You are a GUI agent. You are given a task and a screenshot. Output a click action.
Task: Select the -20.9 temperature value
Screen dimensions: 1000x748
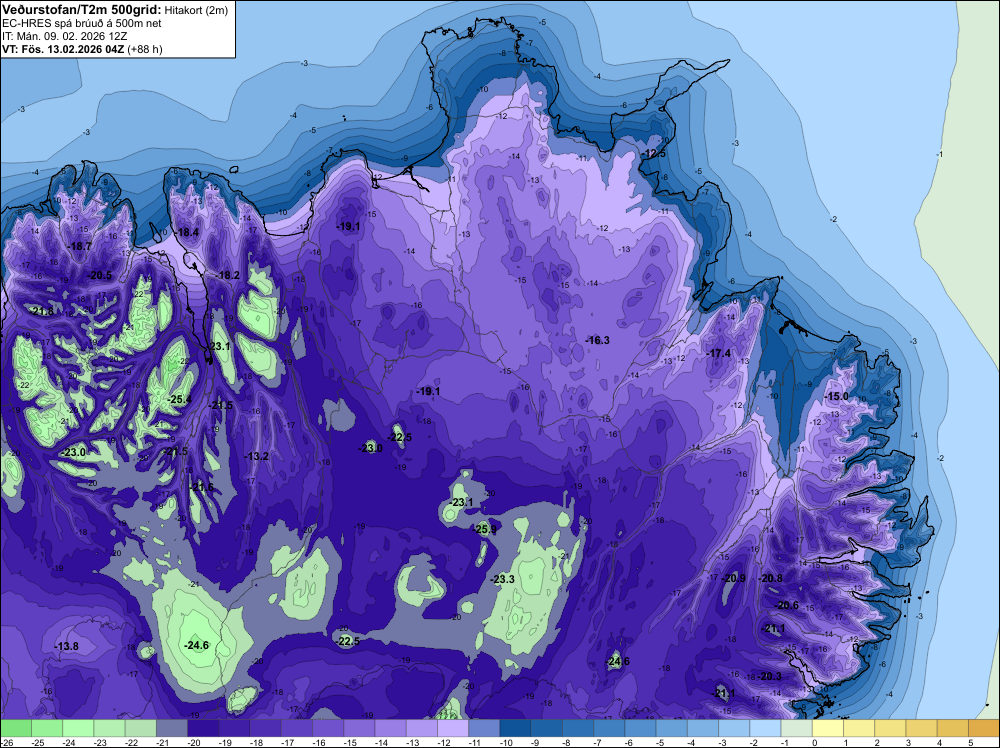pos(734,578)
